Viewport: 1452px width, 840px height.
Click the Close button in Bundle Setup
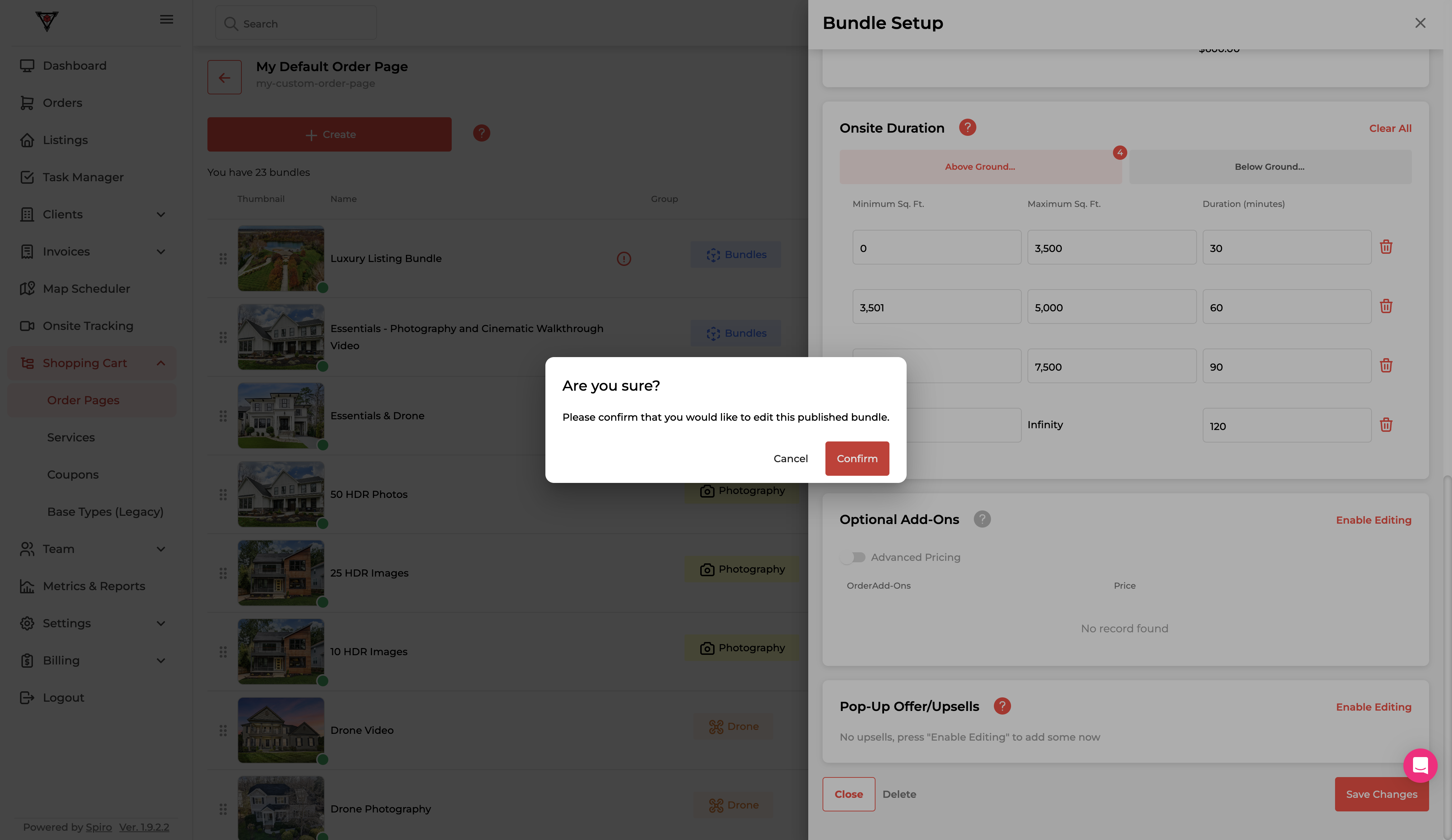tap(849, 794)
